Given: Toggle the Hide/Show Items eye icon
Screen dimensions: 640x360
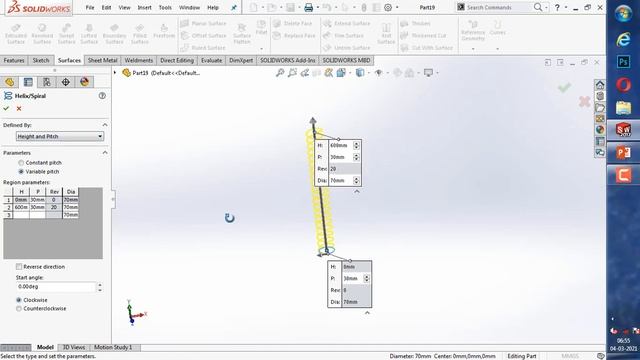Looking at the screenshot, I should coord(378,73).
